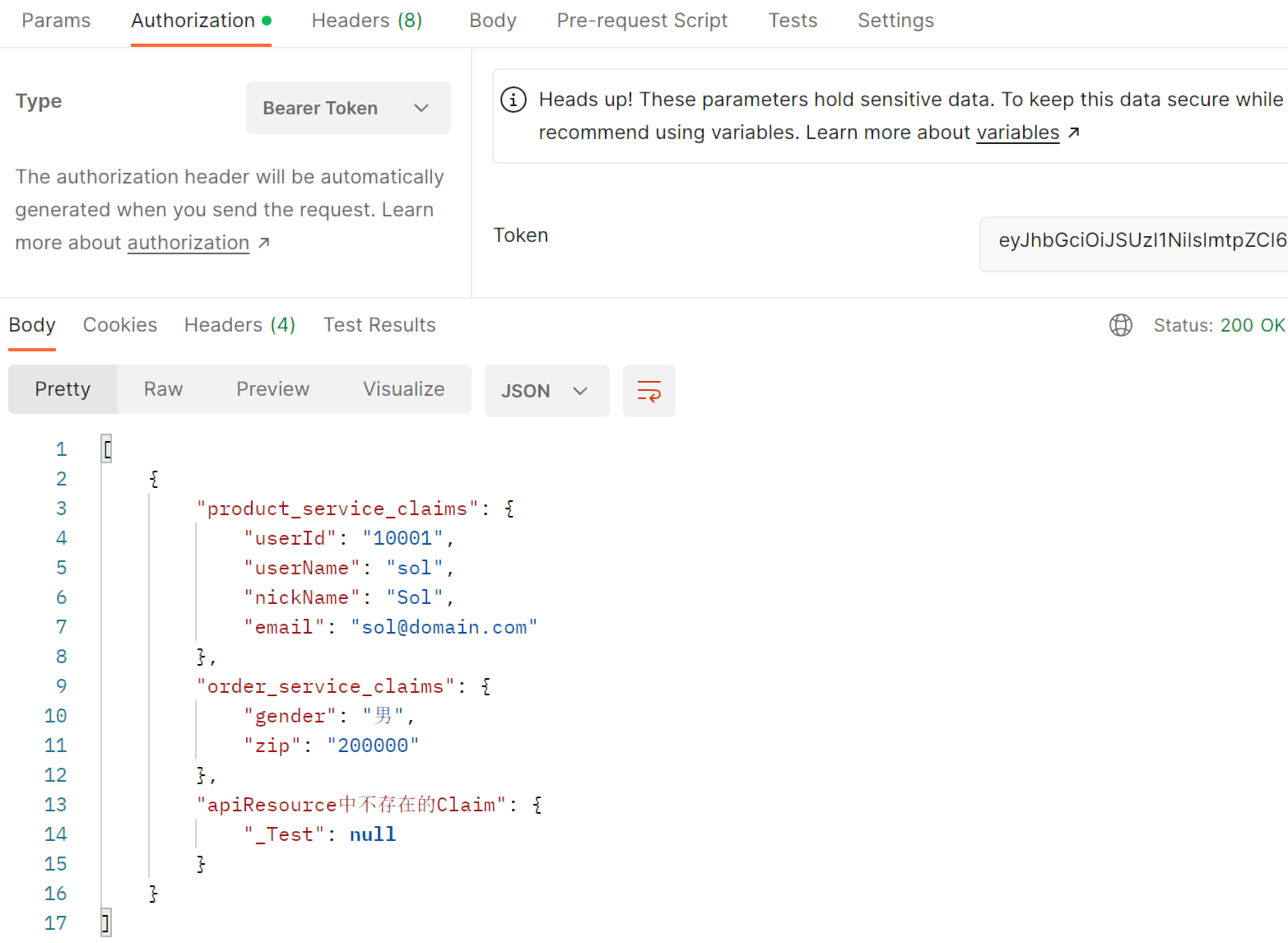This screenshot has height=943, width=1288.
Task: Click the "order_service_claims" key
Action: pyautogui.click(x=325, y=686)
